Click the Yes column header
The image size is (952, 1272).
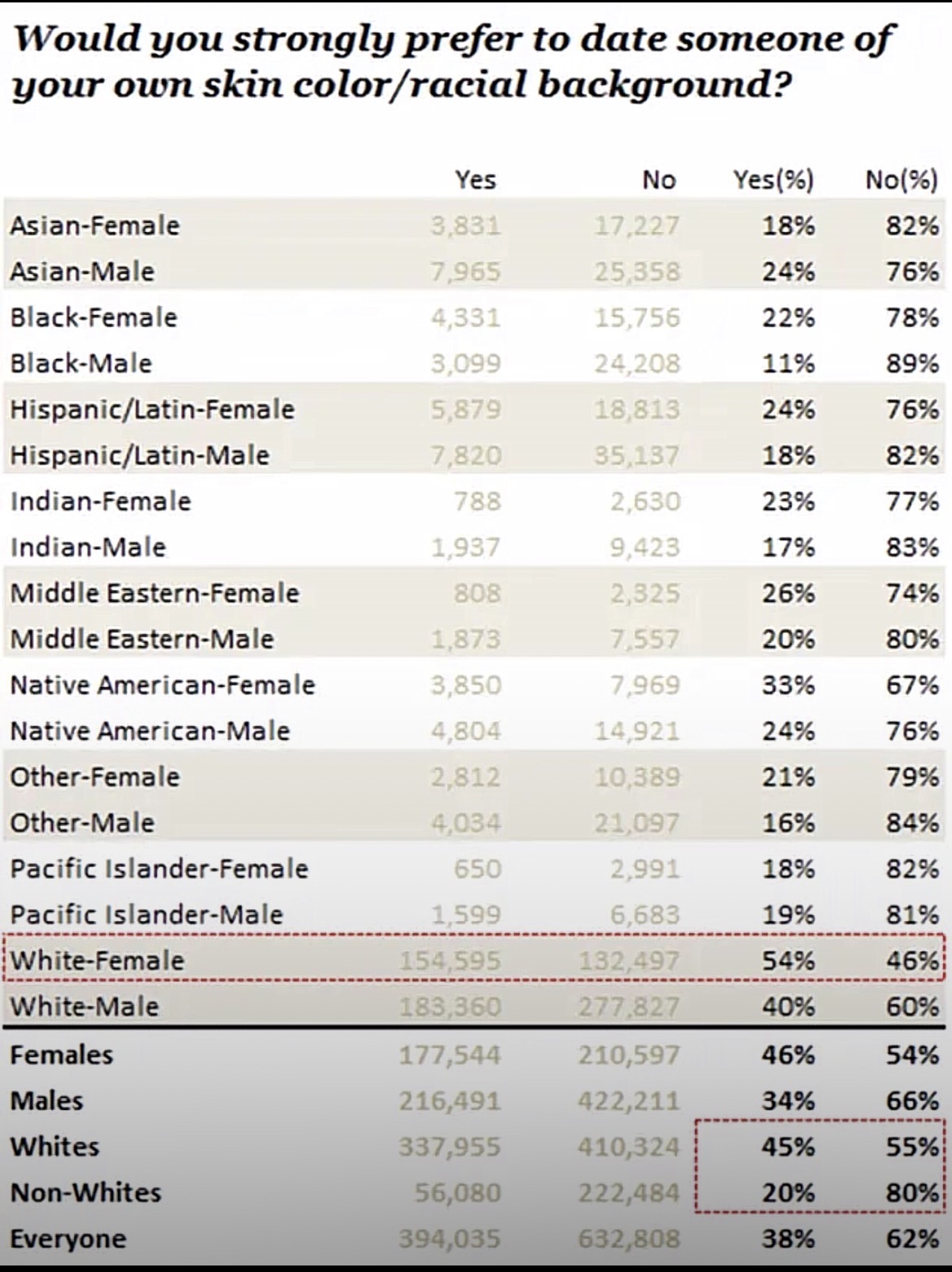[475, 179]
